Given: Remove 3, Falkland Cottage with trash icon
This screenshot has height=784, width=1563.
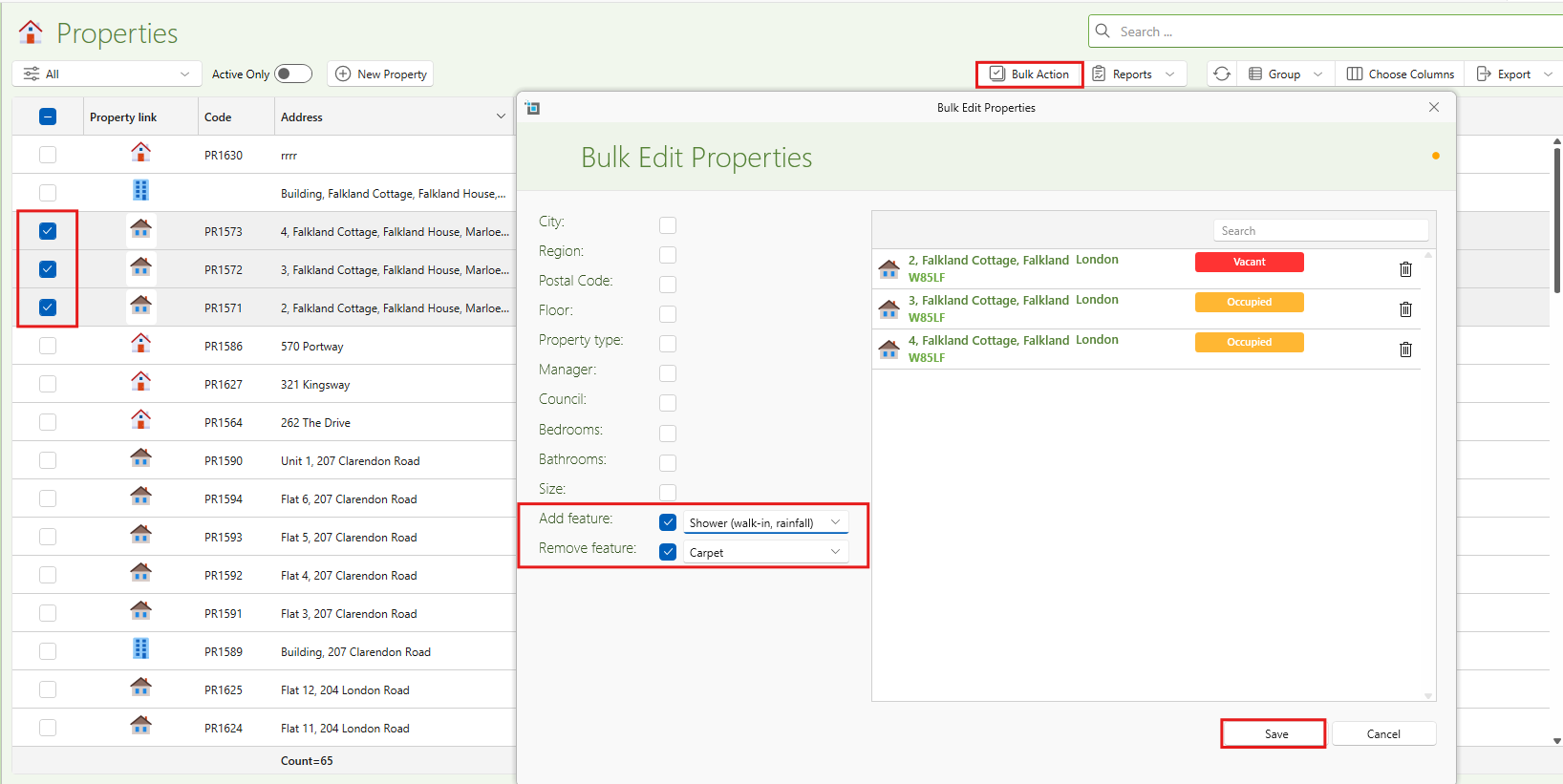Looking at the screenshot, I should [x=1405, y=309].
